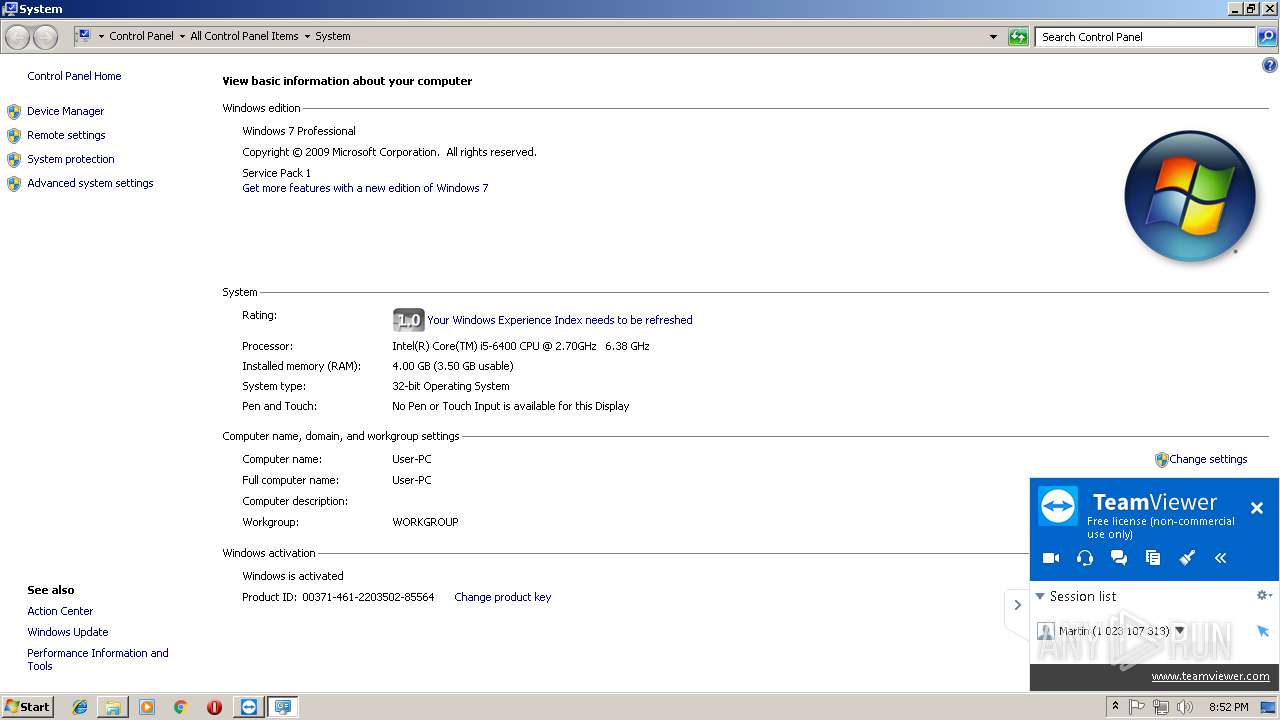
Task: Open dropdown next to Martin session
Action: point(1180,631)
